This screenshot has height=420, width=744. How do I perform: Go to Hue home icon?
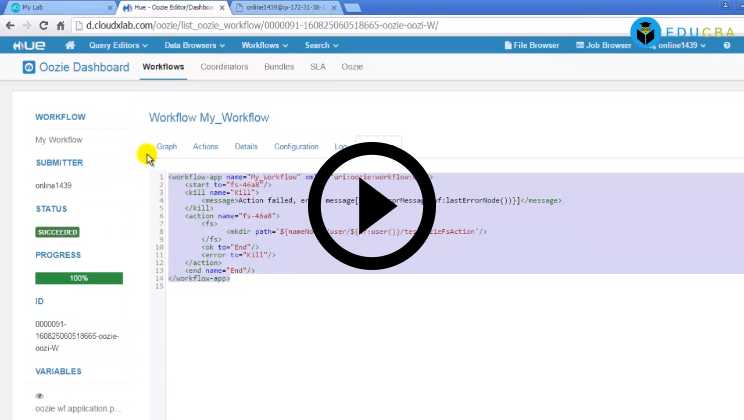point(70,45)
